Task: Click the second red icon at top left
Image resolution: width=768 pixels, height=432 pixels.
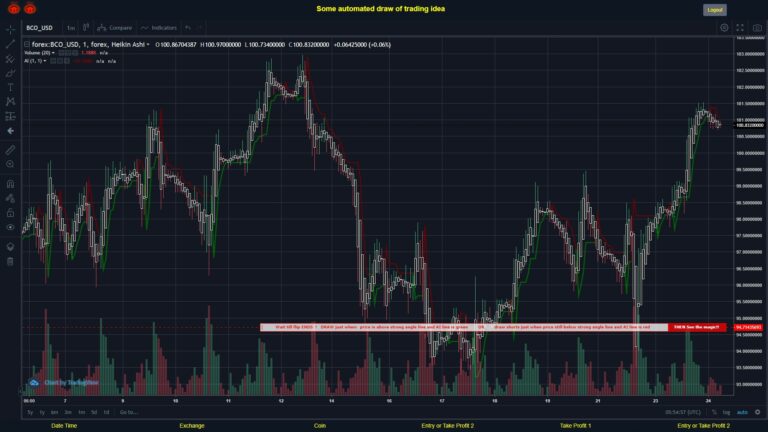Action: 30,8
